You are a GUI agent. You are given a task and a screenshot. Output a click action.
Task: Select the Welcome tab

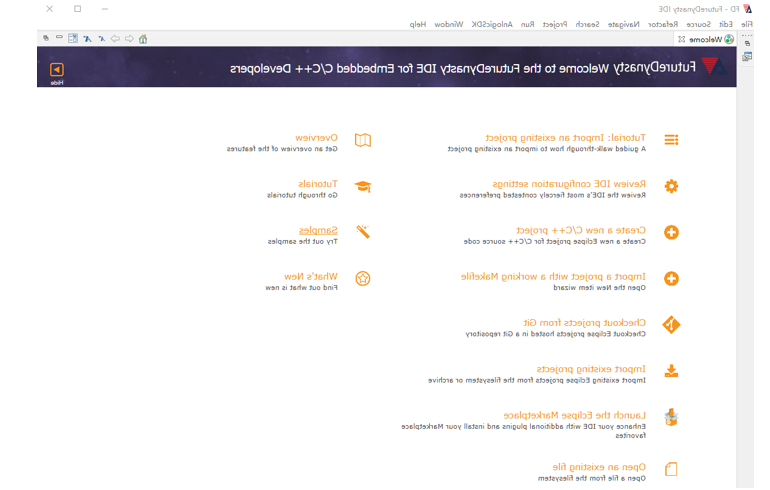point(706,39)
